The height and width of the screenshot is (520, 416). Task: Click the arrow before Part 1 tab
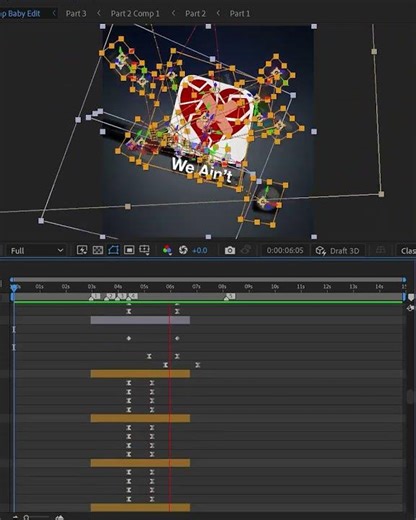[218, 13]
